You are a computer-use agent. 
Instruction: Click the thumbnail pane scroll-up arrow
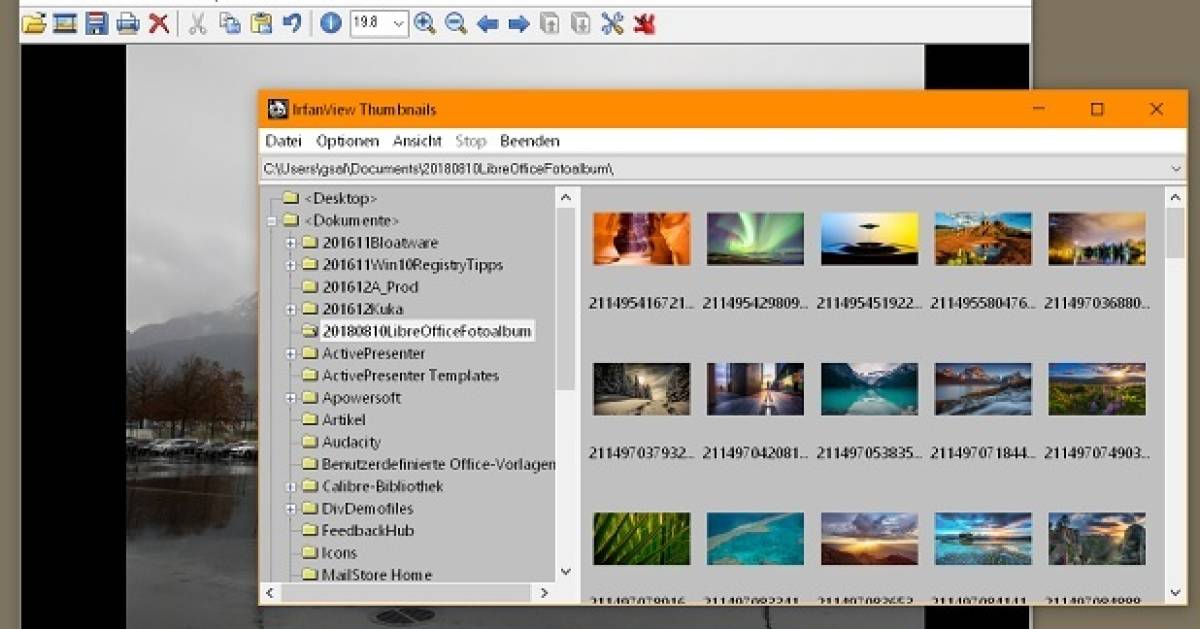pos(1175,198)
